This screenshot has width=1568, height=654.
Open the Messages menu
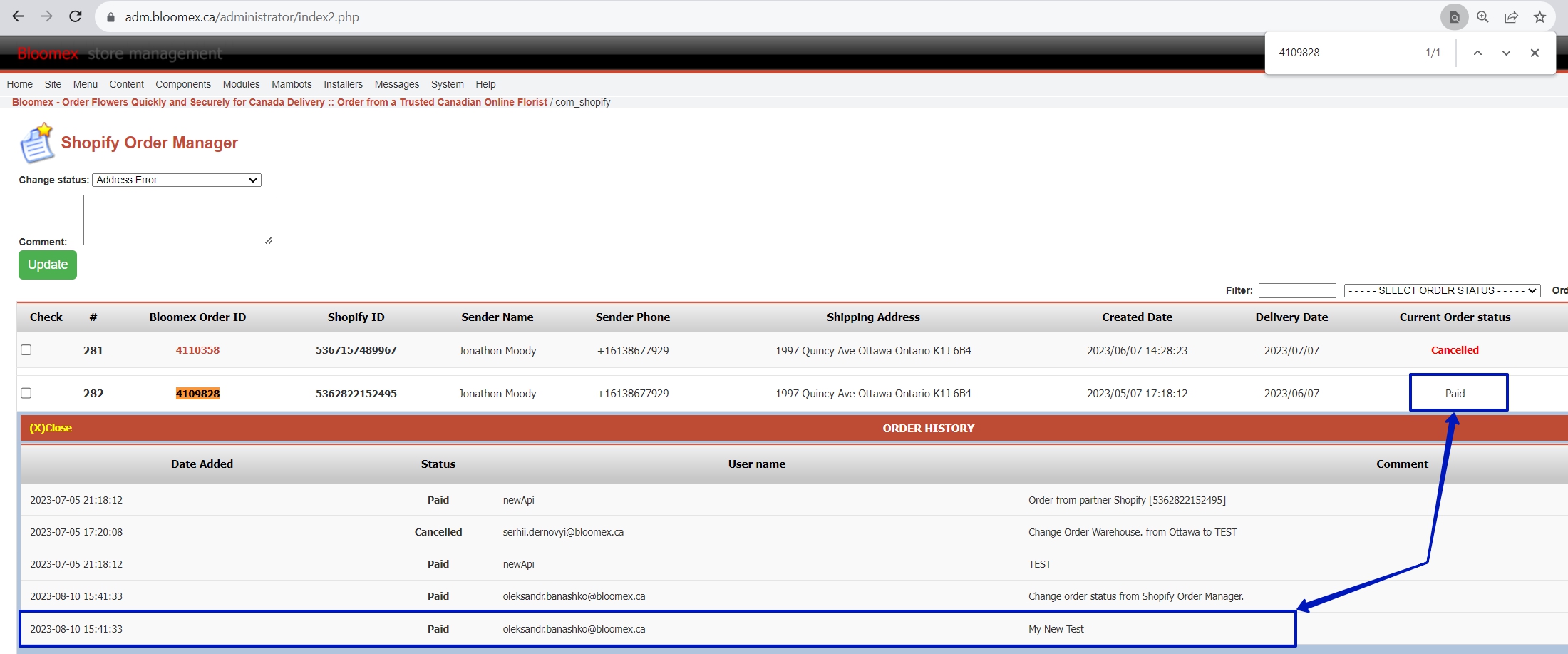pyautogui.click(x=397, y=84)
